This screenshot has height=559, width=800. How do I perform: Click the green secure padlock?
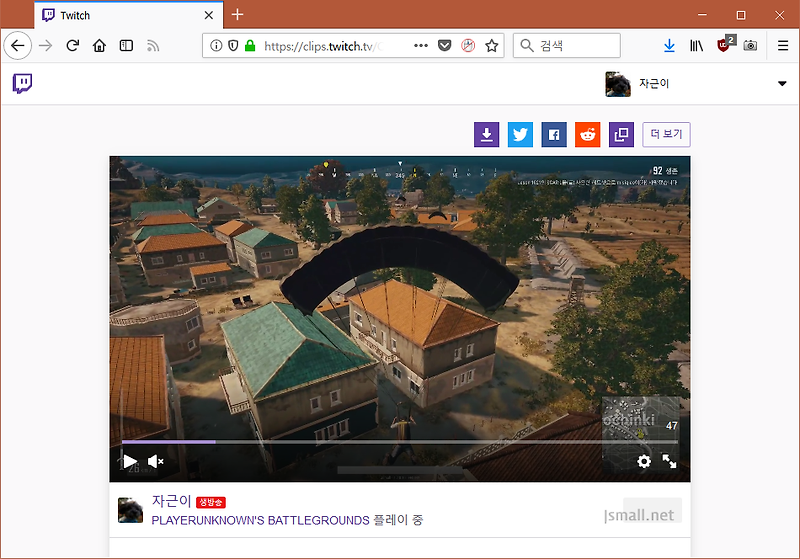point(250,46)
